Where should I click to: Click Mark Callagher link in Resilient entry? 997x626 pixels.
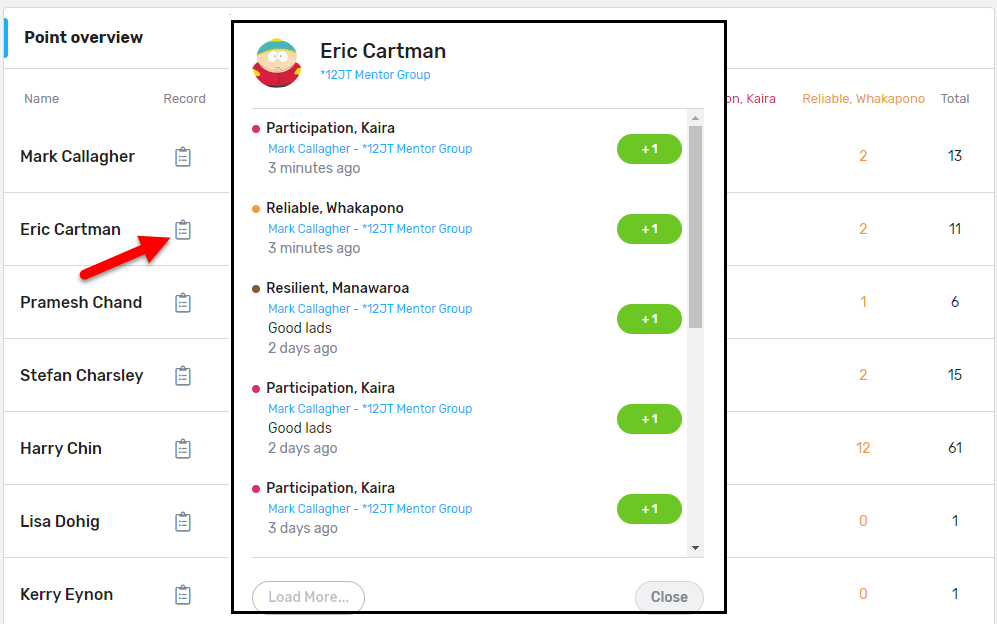click(x=309, y=309)
